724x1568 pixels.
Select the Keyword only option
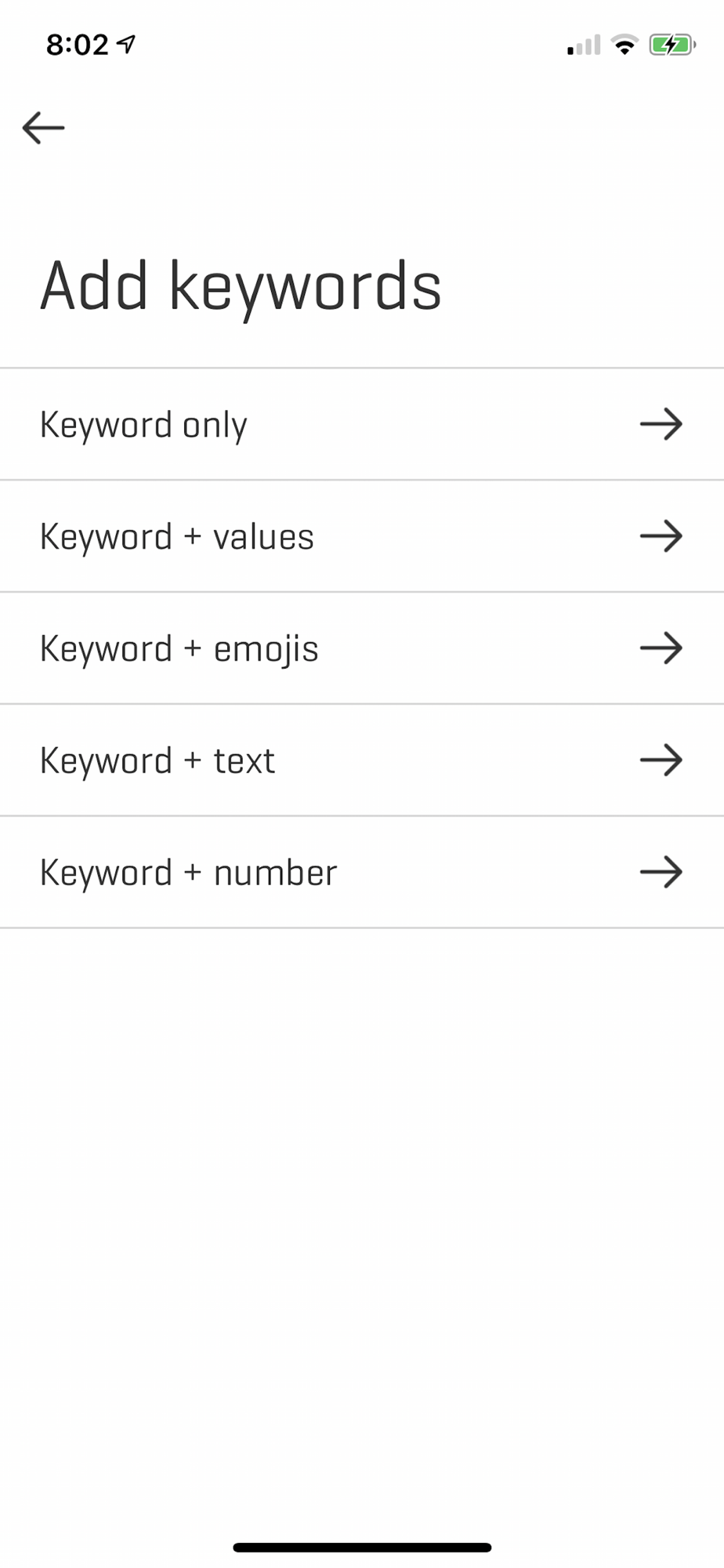[143, 425]
